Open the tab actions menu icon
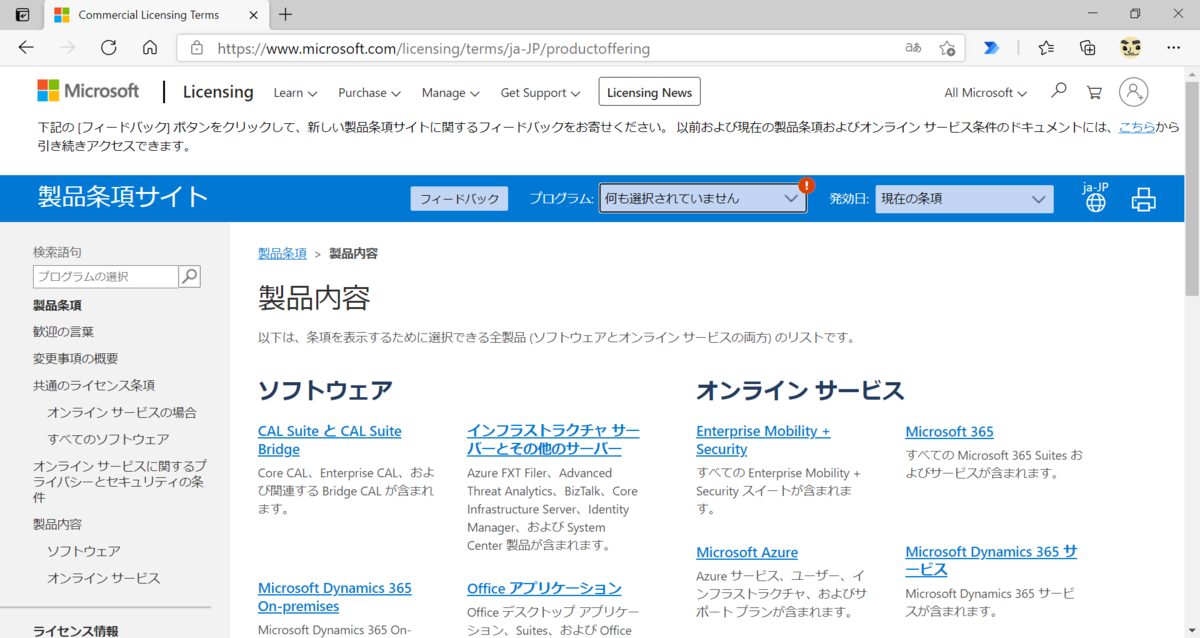This screenshot has width=1200, height=638. pyautogui.click(x=22, y=15)
